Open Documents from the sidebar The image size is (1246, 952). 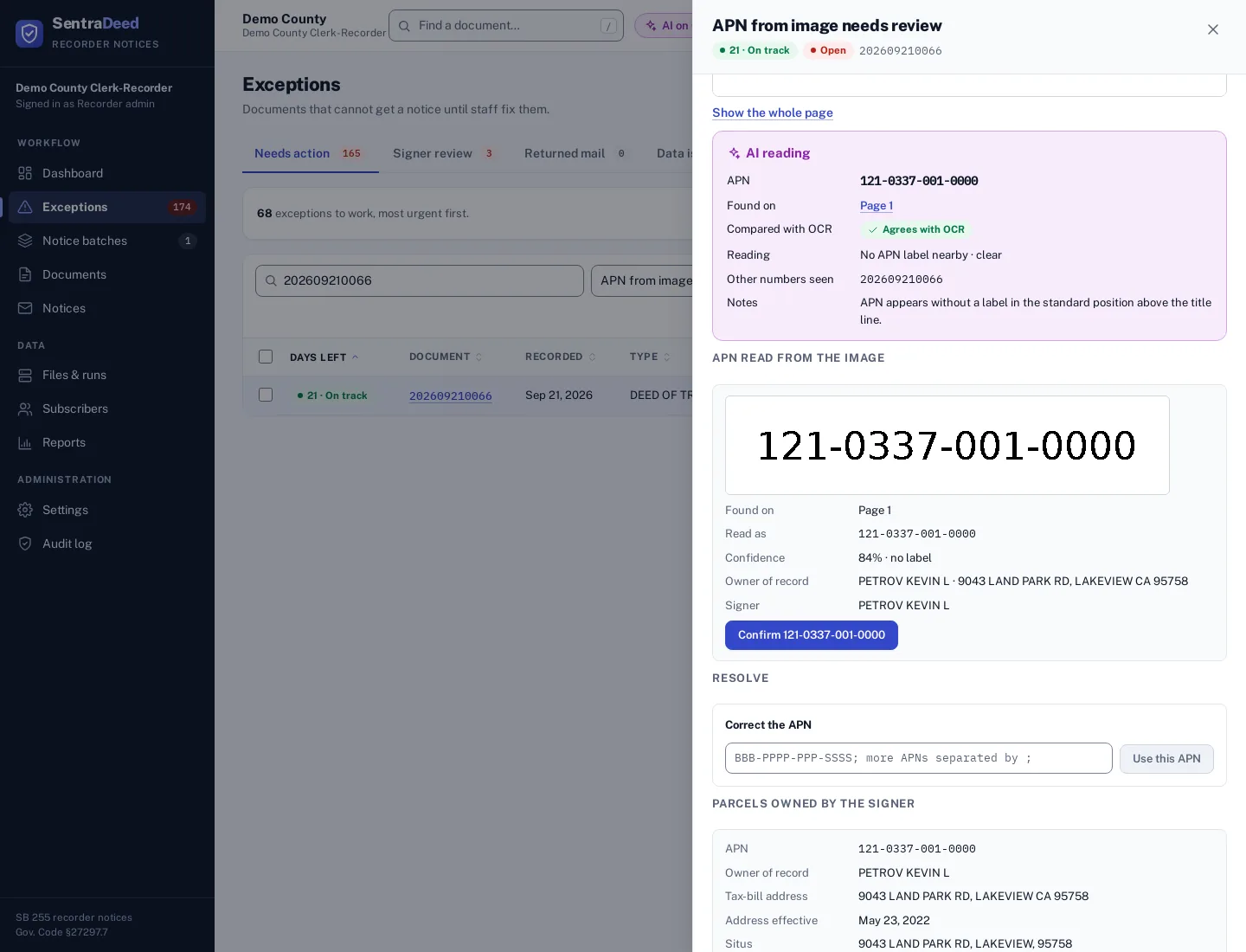click(107, 274)
